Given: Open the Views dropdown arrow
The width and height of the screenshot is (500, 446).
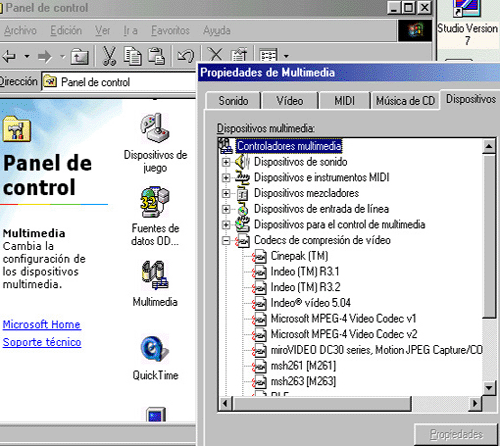Looking at the screenshot, I should click(286, 56).
